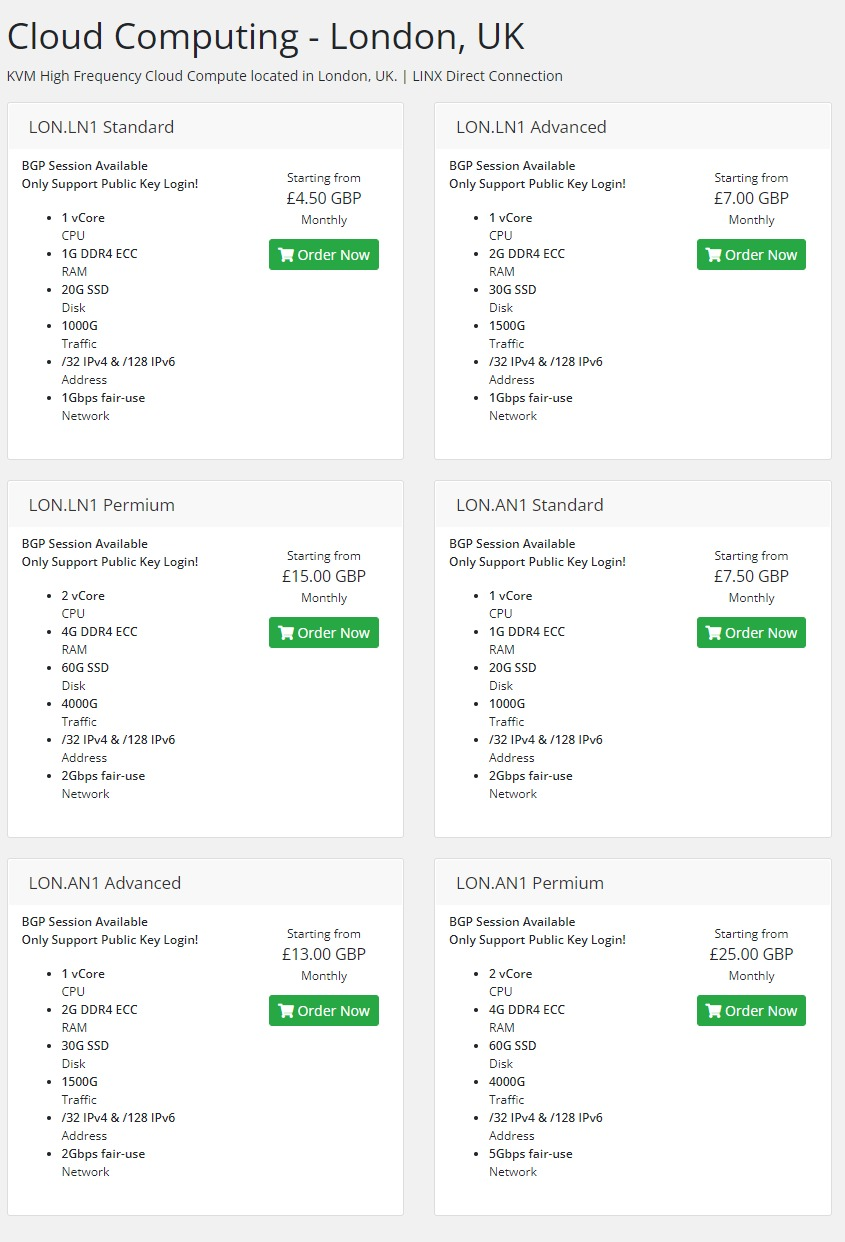Select the LON.AN1 Advanced card title
The width and height of the screenshot is (845, 1242).
tap(105, 883)
